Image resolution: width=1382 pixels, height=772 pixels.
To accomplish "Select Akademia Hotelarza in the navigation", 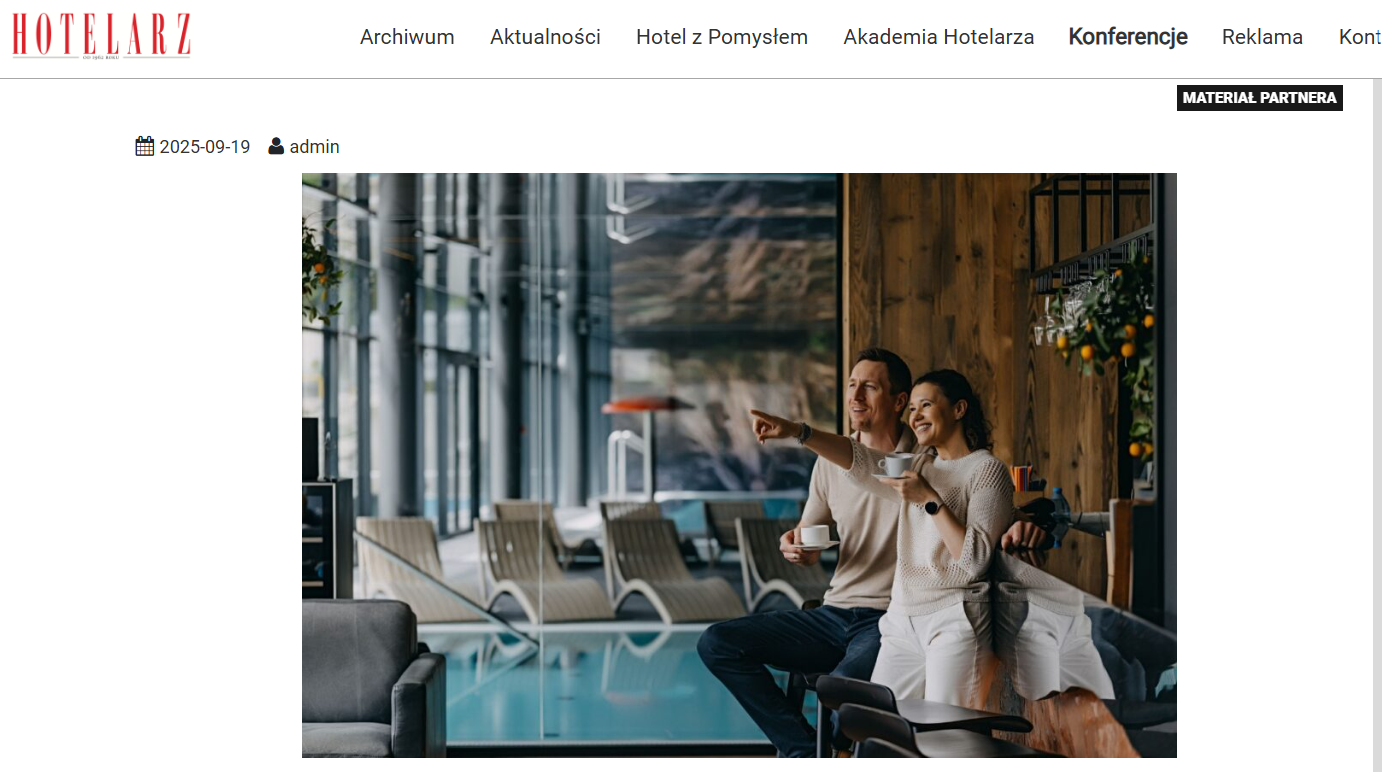I will point(939,37).
